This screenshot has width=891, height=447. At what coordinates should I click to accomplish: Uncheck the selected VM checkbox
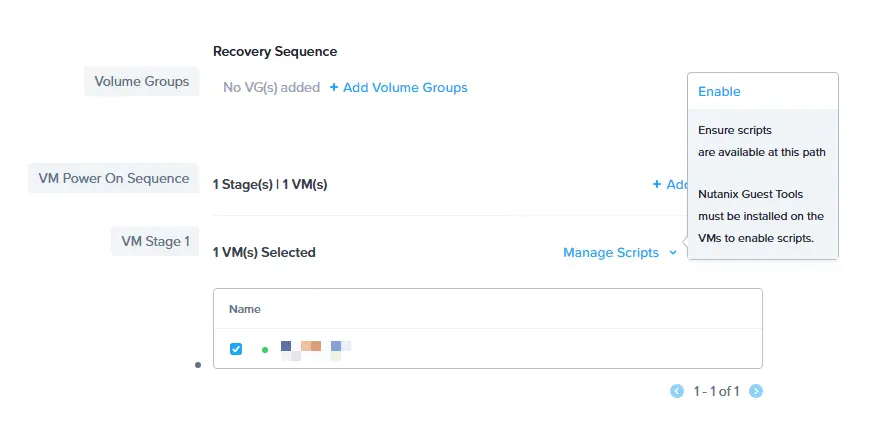(236, 349)
